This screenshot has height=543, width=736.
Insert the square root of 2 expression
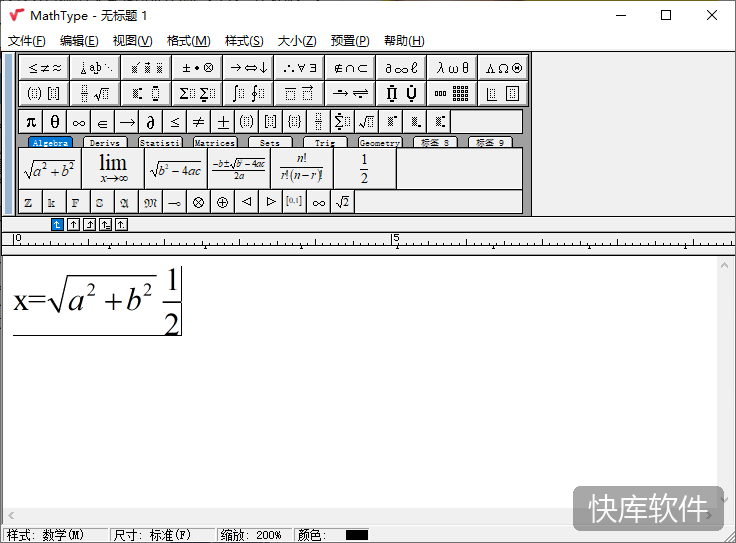[x=342, y=202]
